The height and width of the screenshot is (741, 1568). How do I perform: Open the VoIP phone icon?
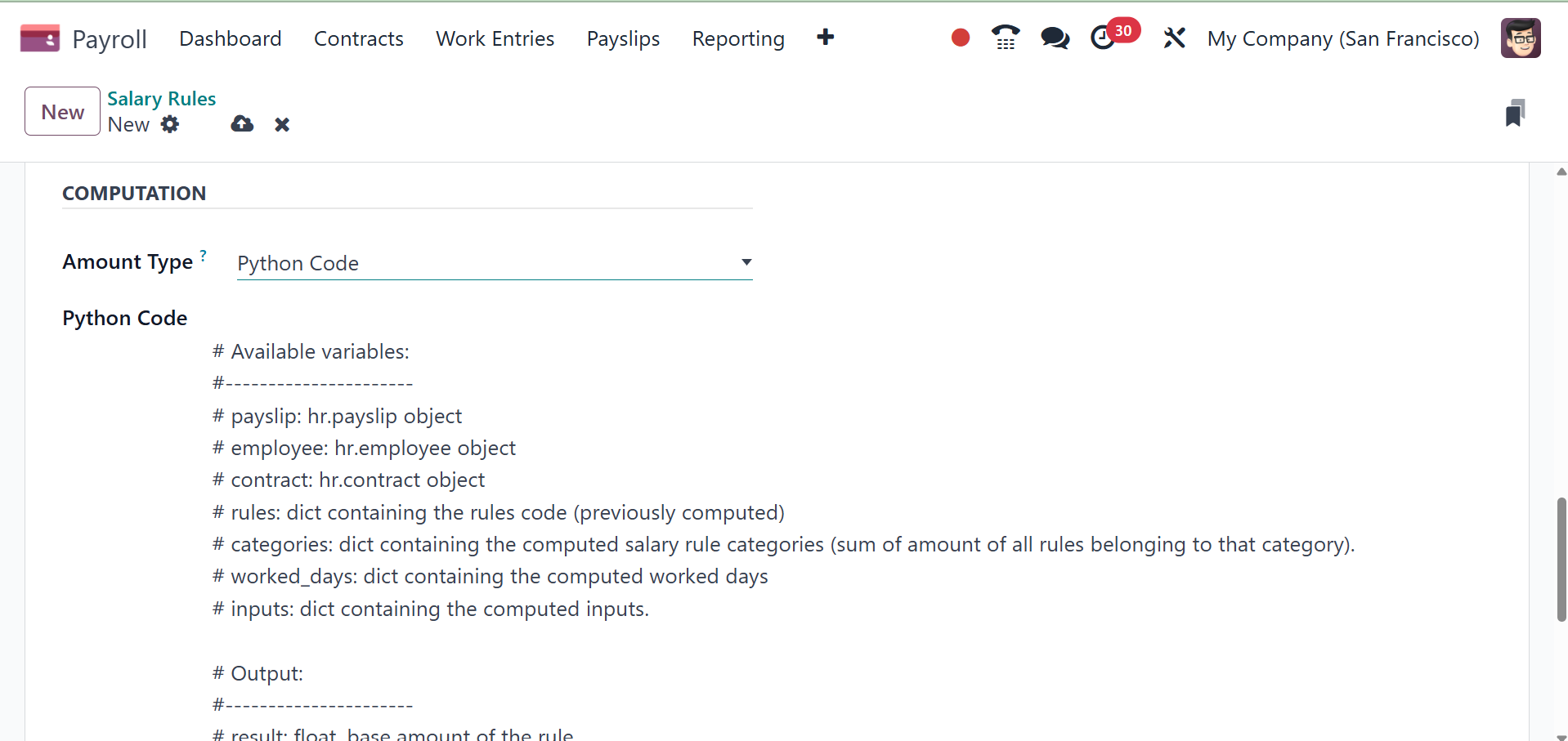[1006, 38]
